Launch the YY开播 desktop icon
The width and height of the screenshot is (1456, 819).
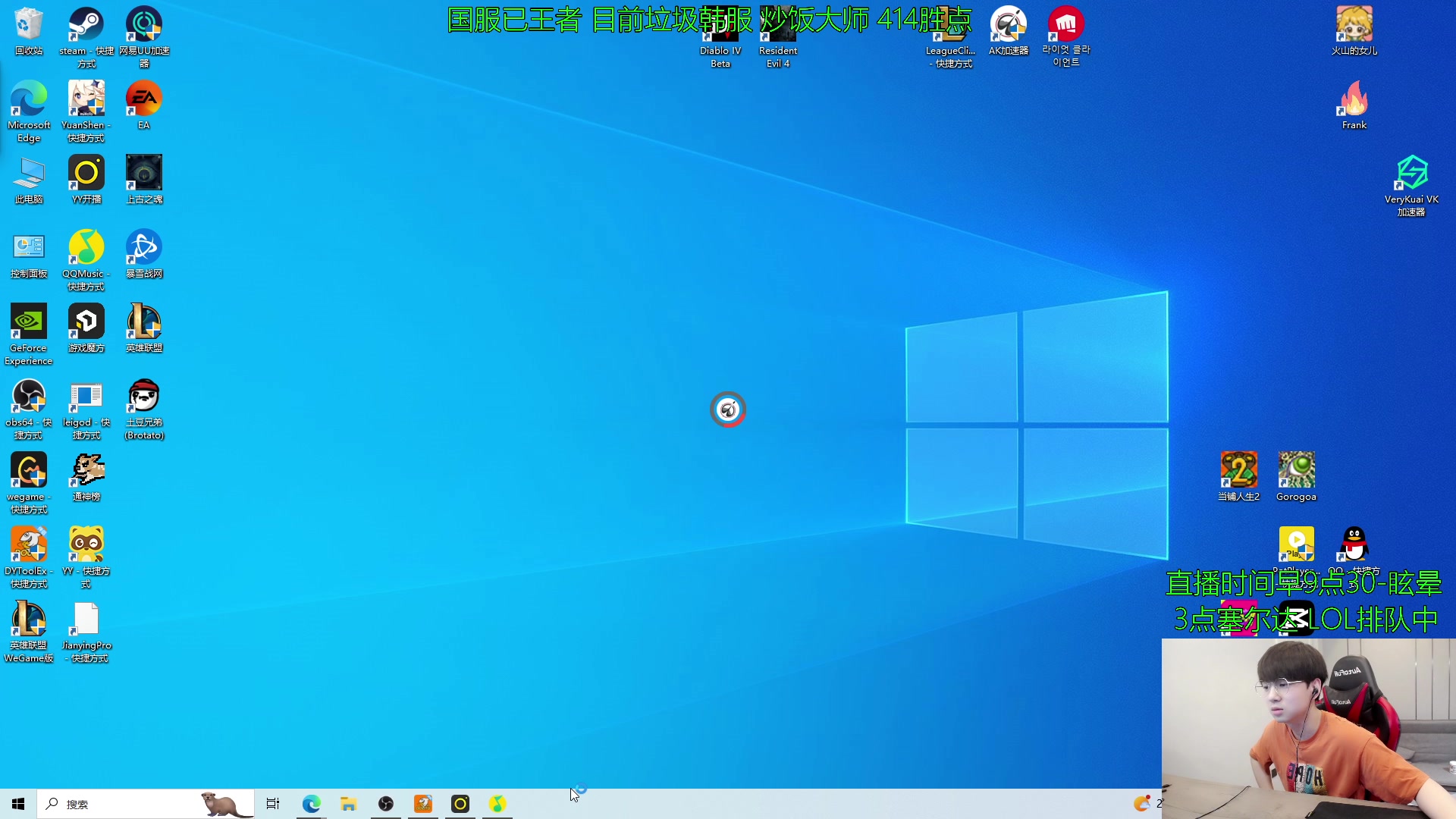(x=86, y=180)
